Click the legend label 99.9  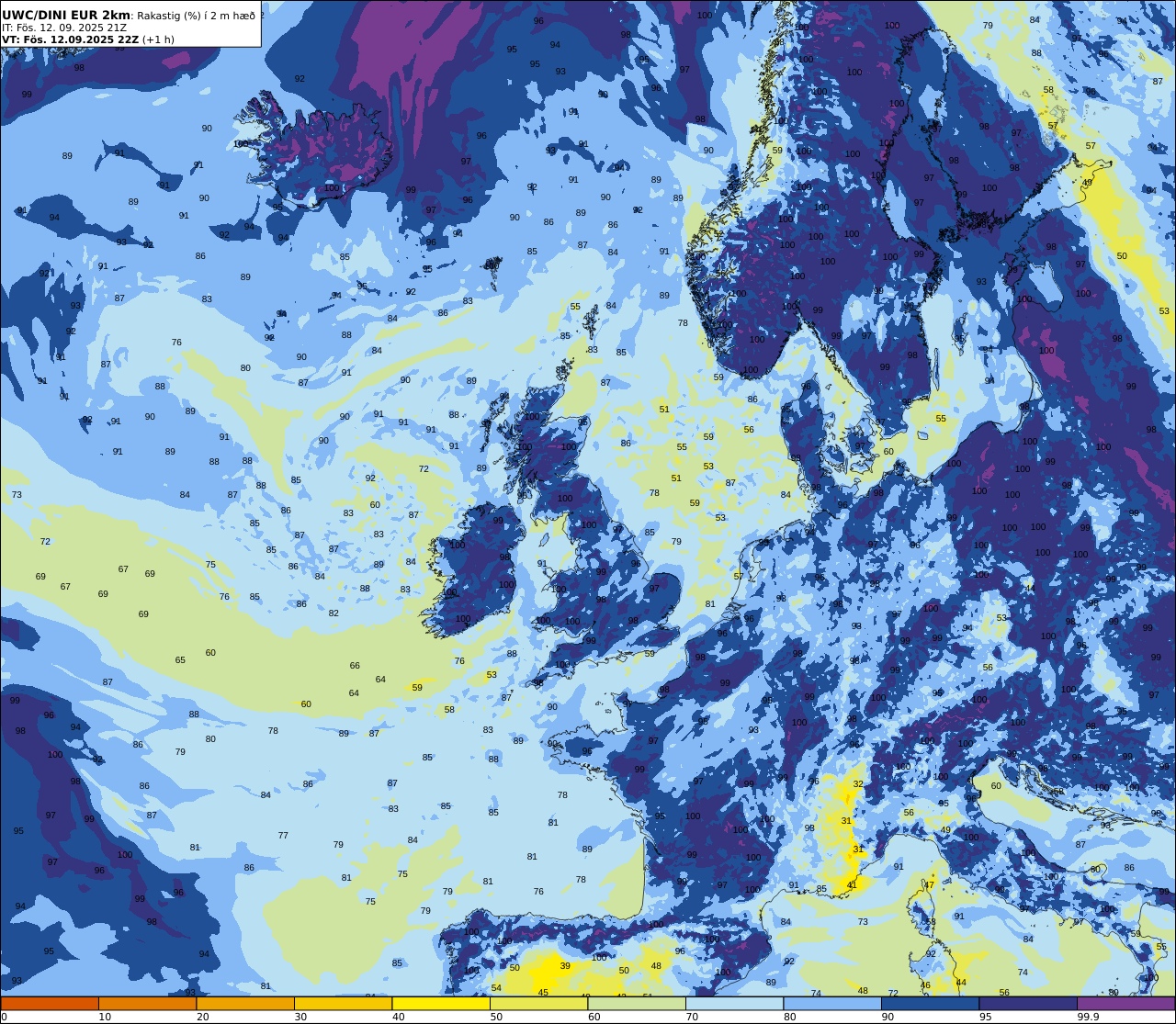[1088, 1017]
